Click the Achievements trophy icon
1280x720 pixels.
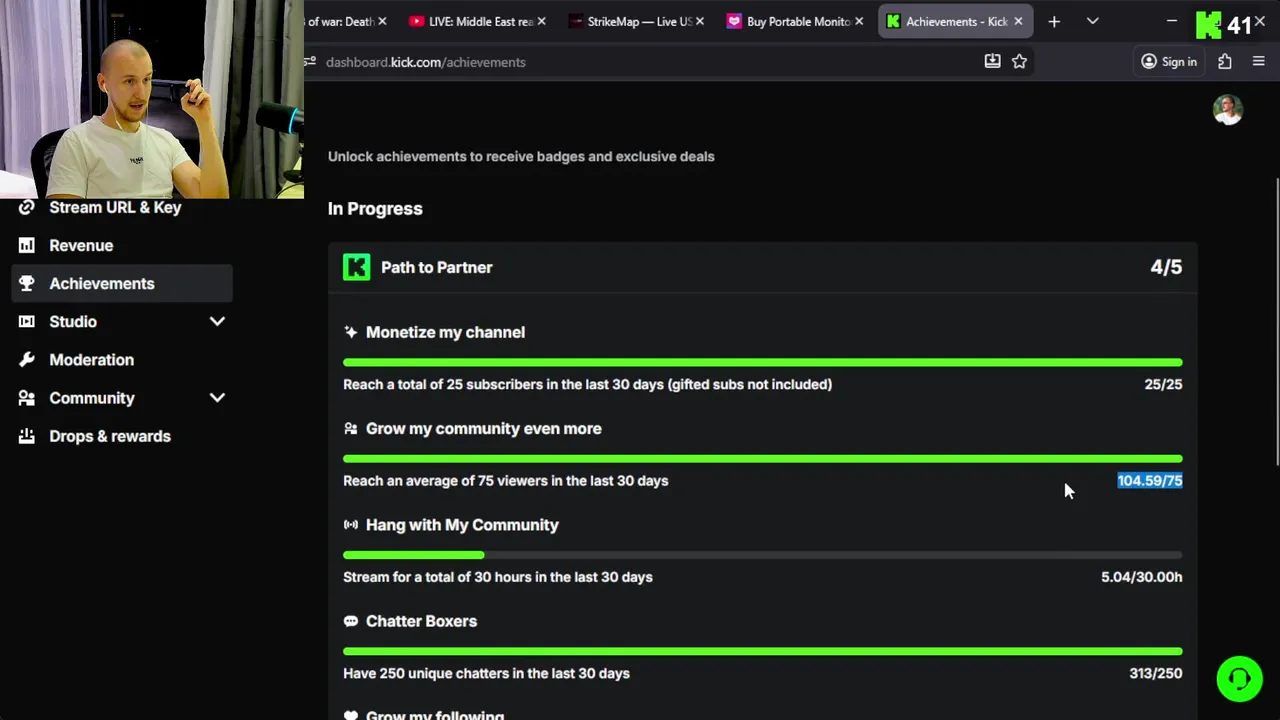pos(27,283)
